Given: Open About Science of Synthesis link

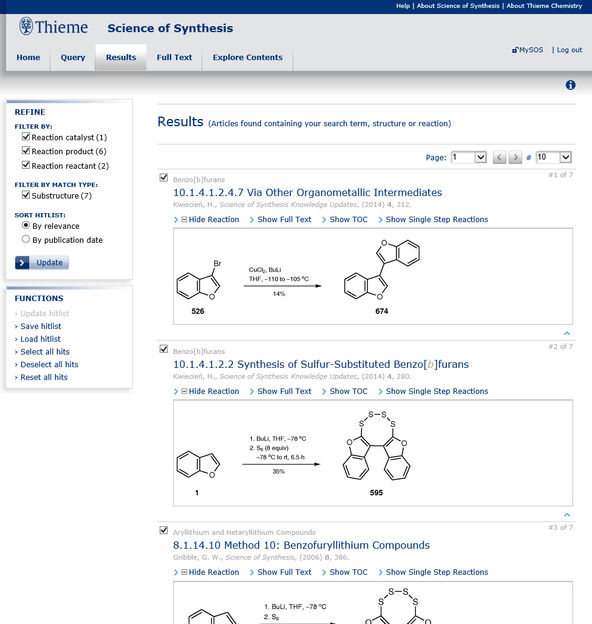Looking at the screenshot, I should 458,6.
